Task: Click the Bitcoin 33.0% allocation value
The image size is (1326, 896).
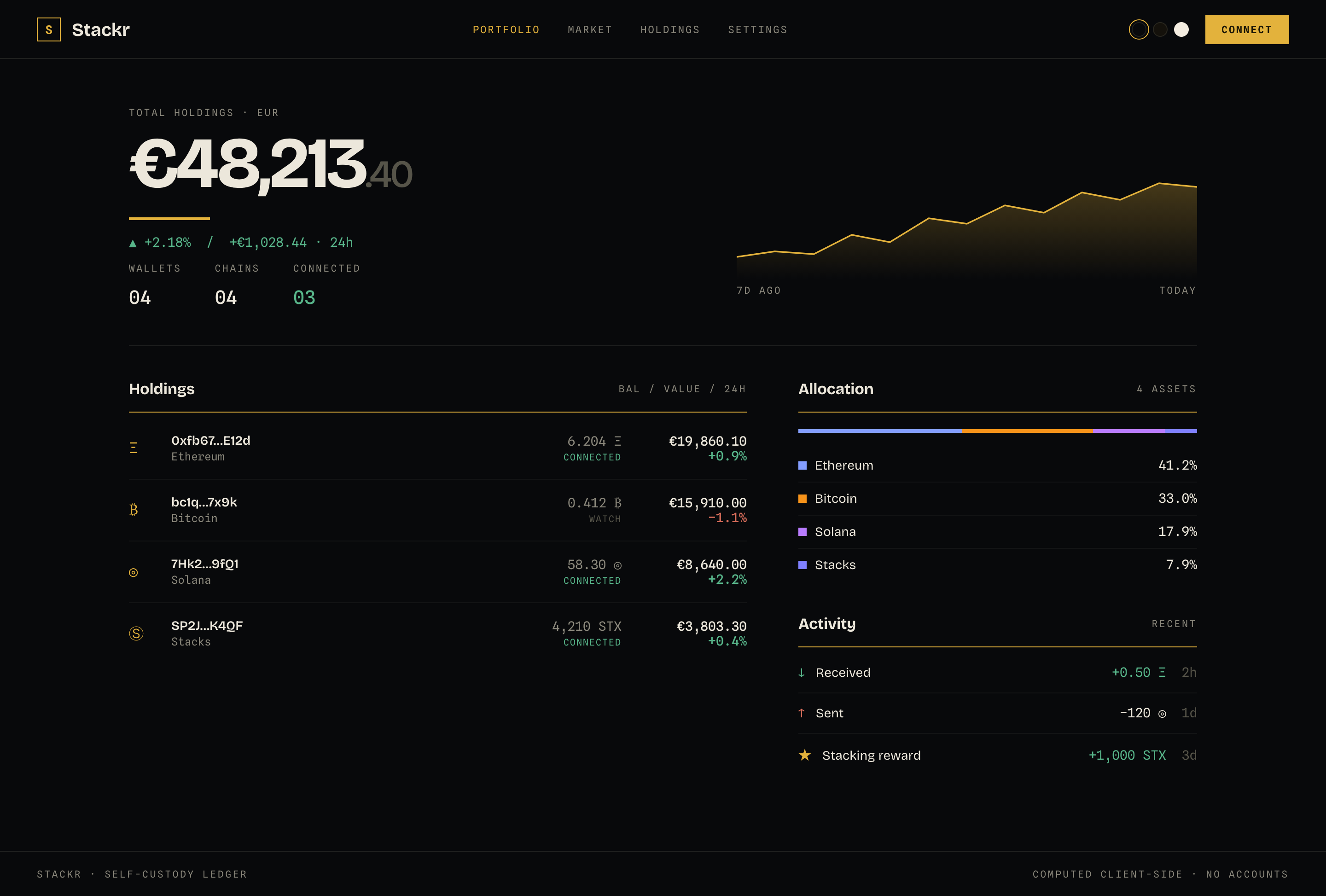Action: (1177, 498)
